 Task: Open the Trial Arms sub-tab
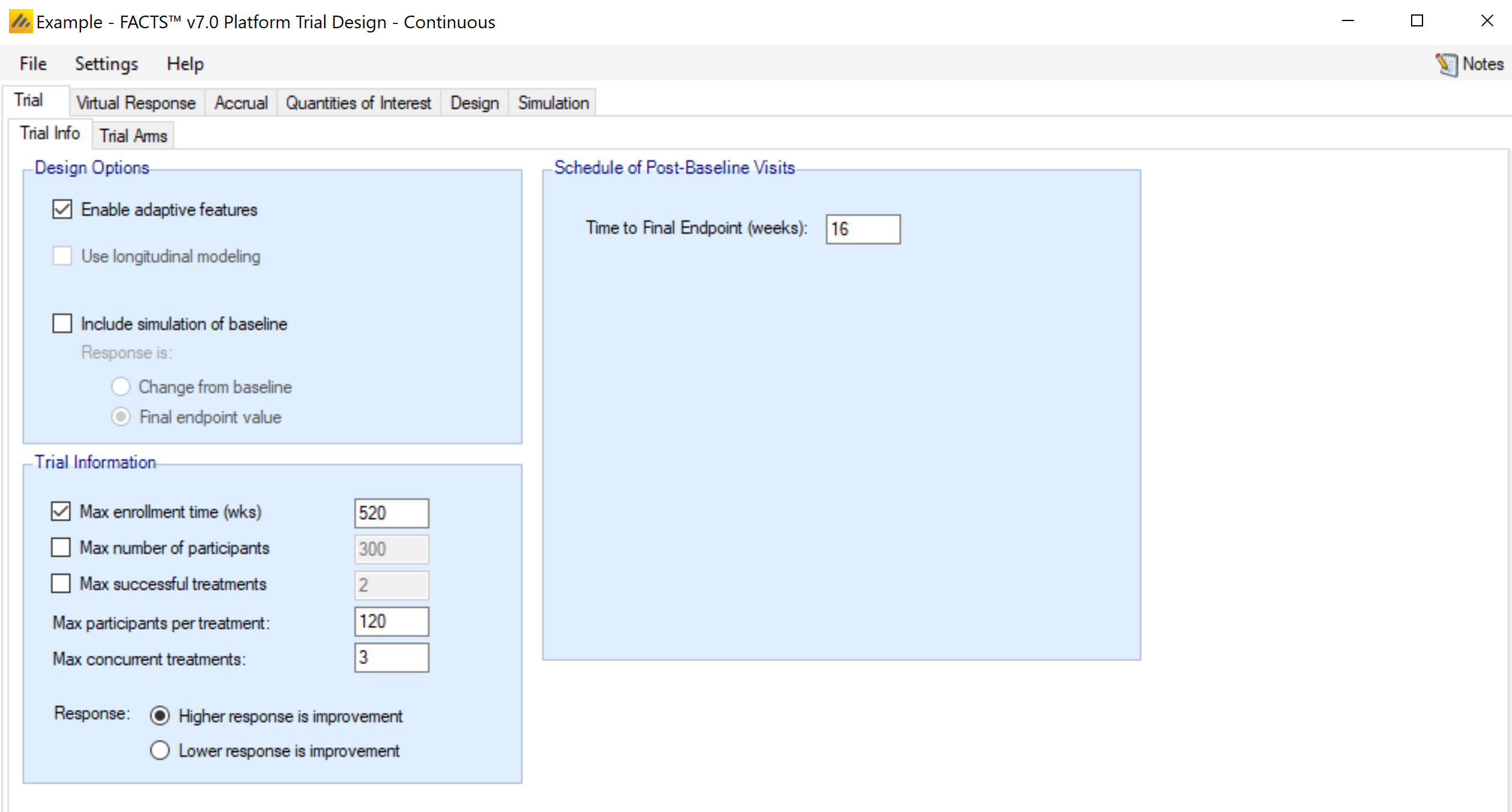[133, 136]
